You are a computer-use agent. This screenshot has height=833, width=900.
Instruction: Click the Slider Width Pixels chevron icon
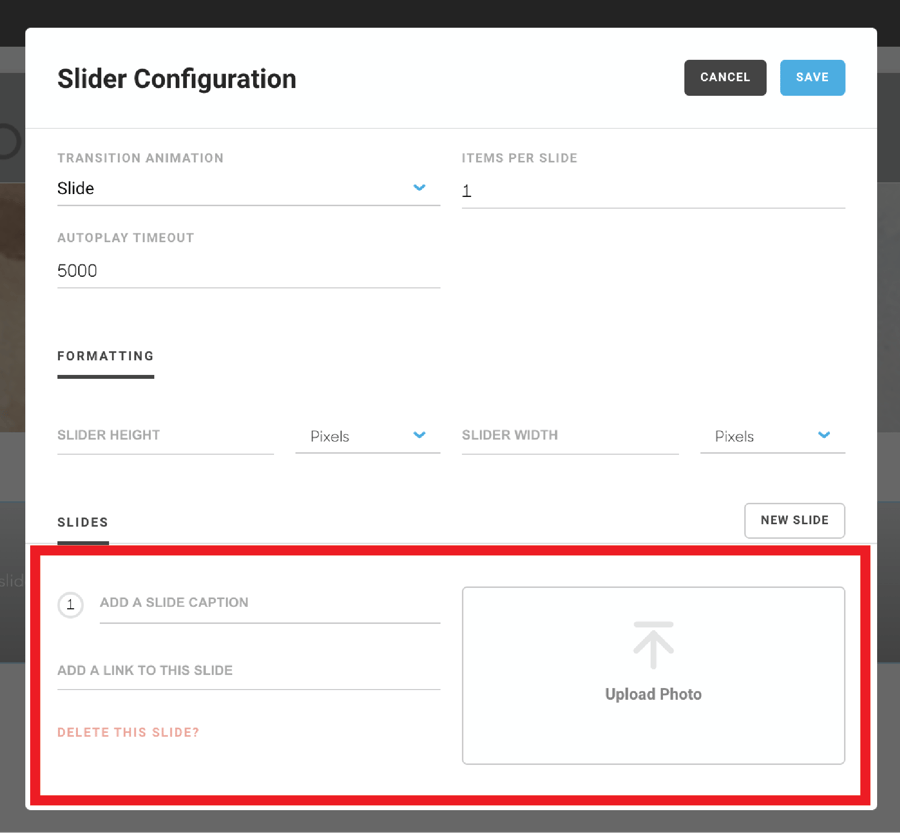pyautogui.click(x=824, y=435)
